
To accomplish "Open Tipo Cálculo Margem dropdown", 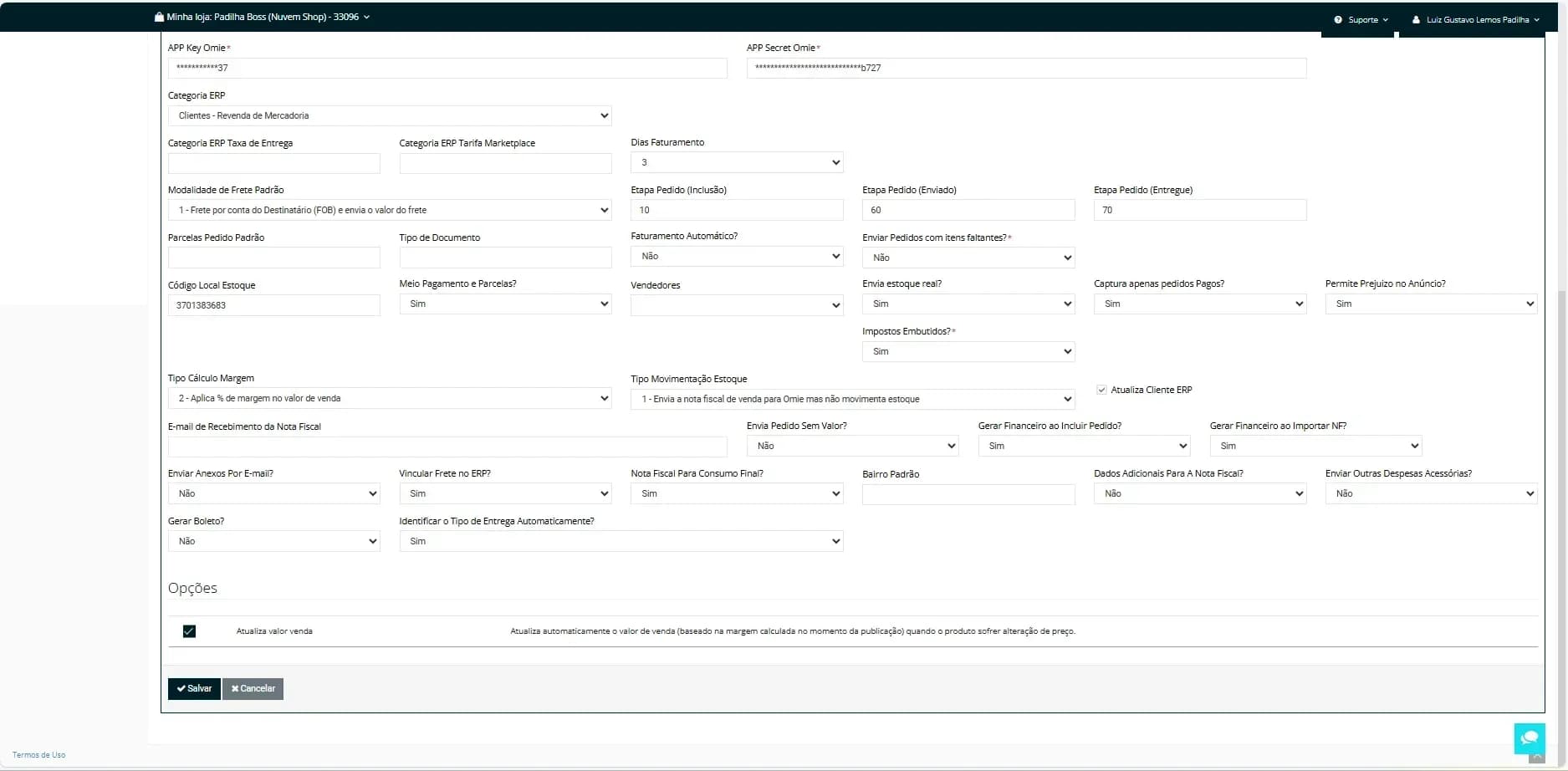I will [390, 398].
